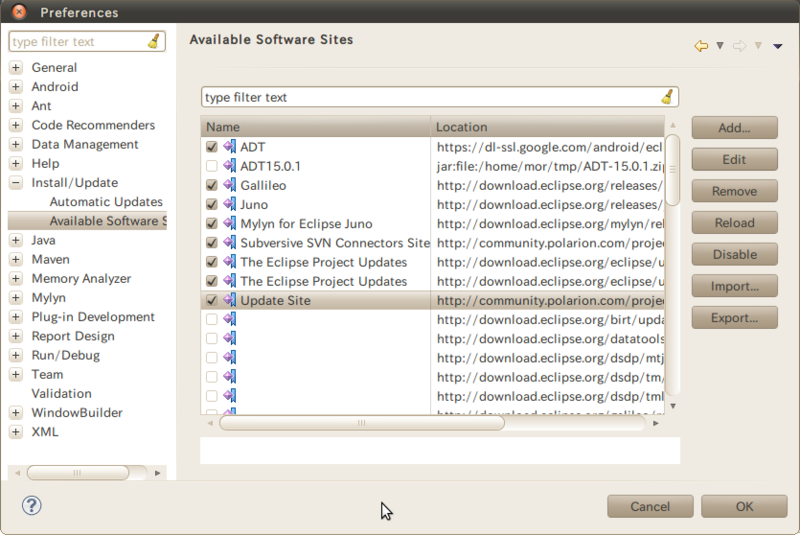Confirm with the OK button
This screenshot has width=800, height=535.
[x=744, y=506]
